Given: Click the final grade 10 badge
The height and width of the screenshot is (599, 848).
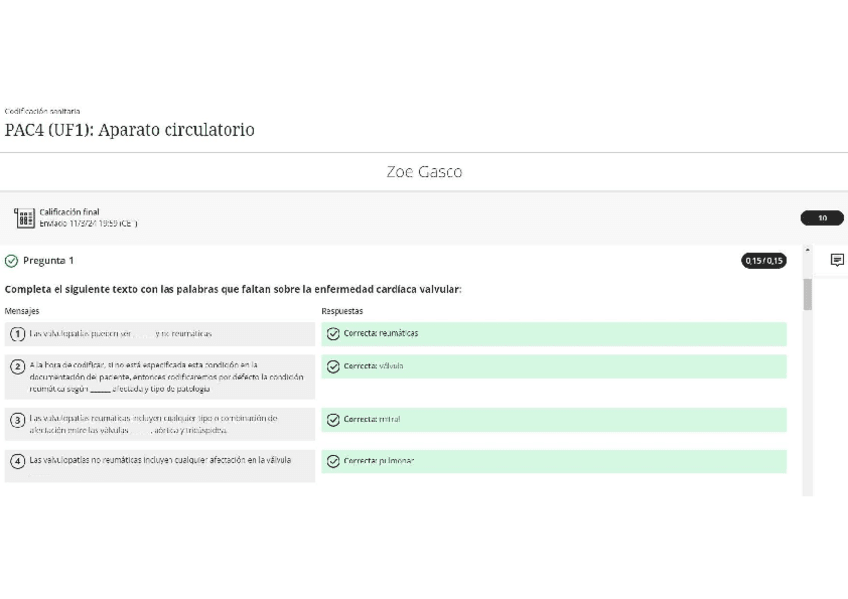Looking at the screenshot, I should (x=821, y=218).
